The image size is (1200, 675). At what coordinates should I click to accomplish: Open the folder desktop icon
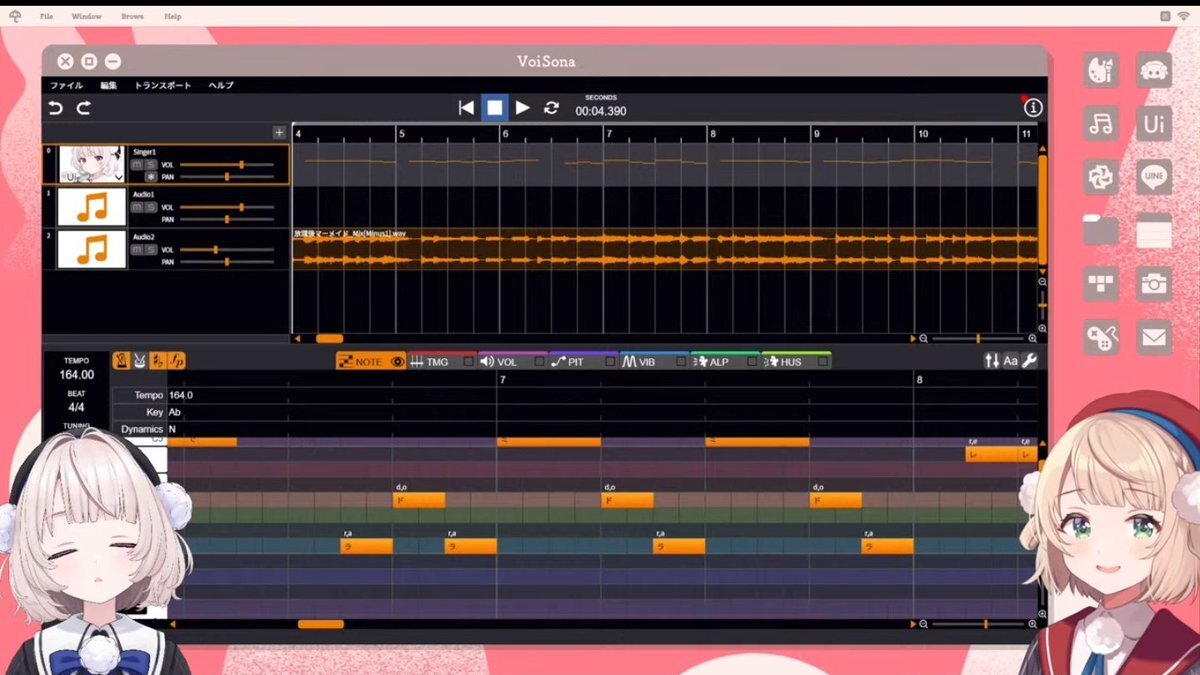1100,230
